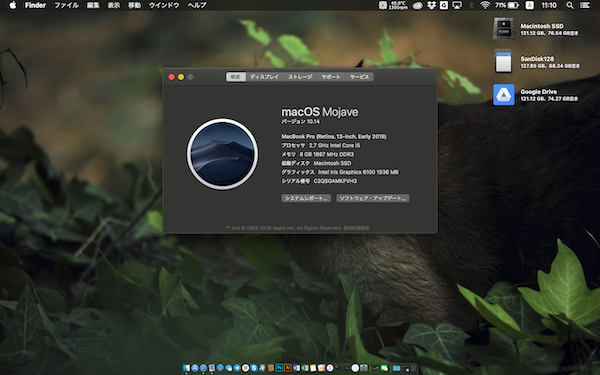Open the Wi-Fi menu bar icon
Screen dimensions: 600x375
tap(485, 5)
